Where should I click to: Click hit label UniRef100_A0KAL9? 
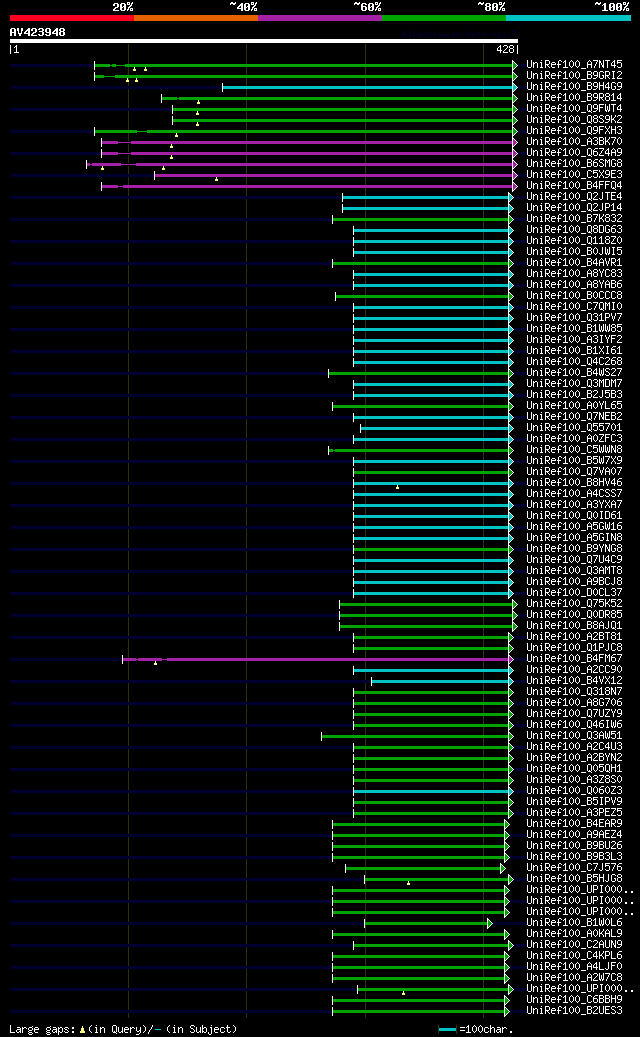[x=574, y=933]
